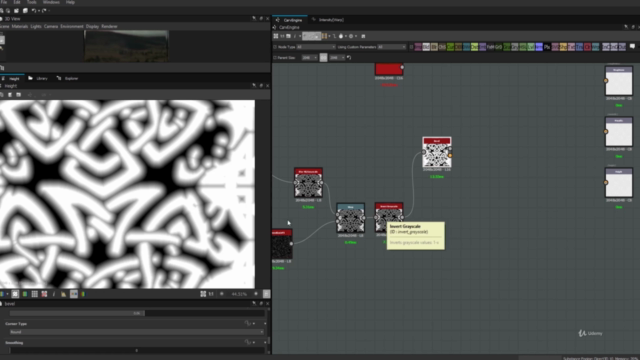640x360 pixels.
Task: Open the 3D View Display menu
Action: tap(92, 26)
